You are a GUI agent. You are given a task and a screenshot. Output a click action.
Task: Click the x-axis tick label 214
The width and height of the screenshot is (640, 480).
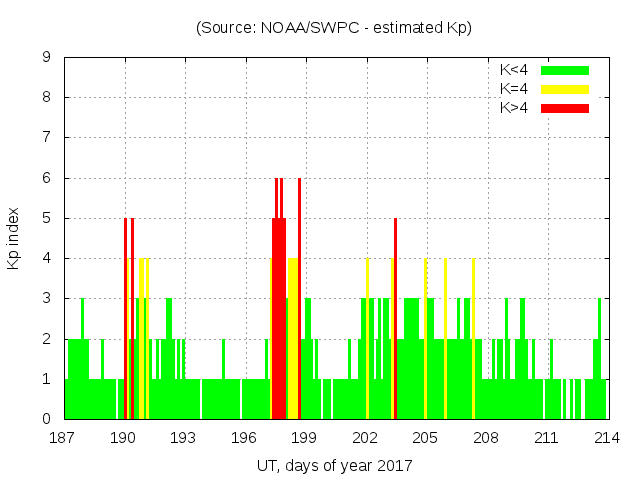[x=606, y=437]
